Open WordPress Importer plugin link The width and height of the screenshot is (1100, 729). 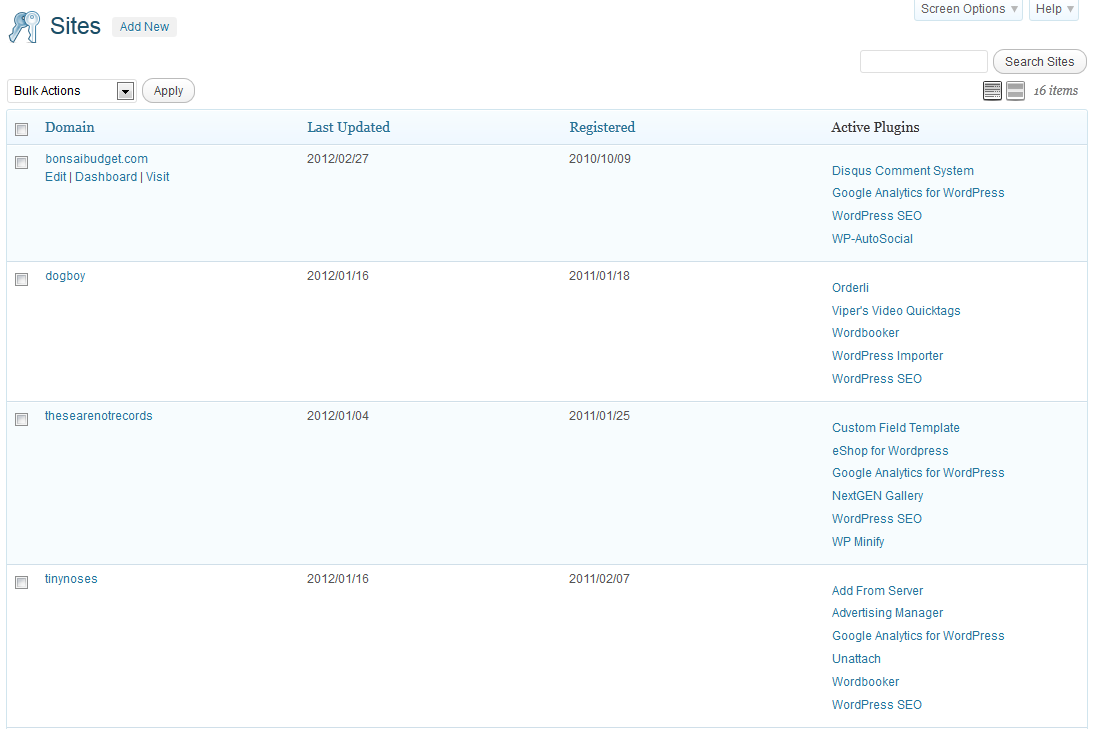pyautogui.click(x=887, y=356)
